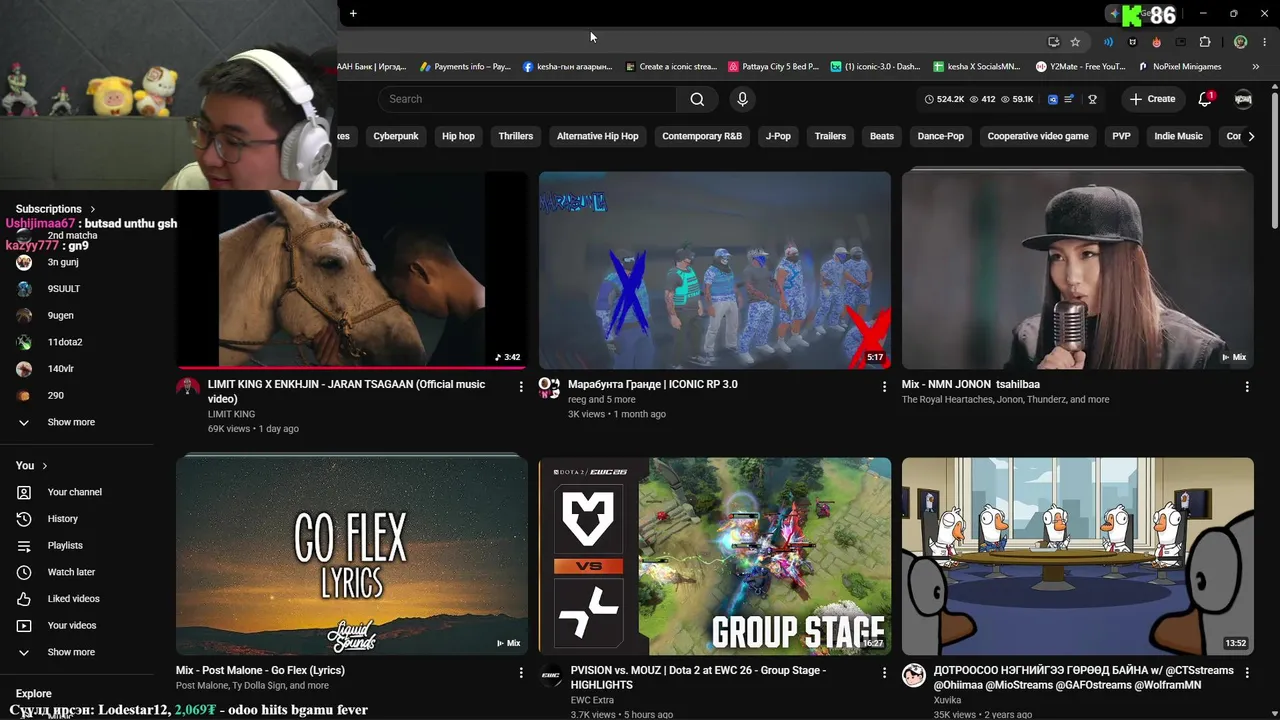The height and width of the screenshot is (720, 1280).
Task: Open the browser extensions puzzle icon
Action: (x=1205, y=42)
